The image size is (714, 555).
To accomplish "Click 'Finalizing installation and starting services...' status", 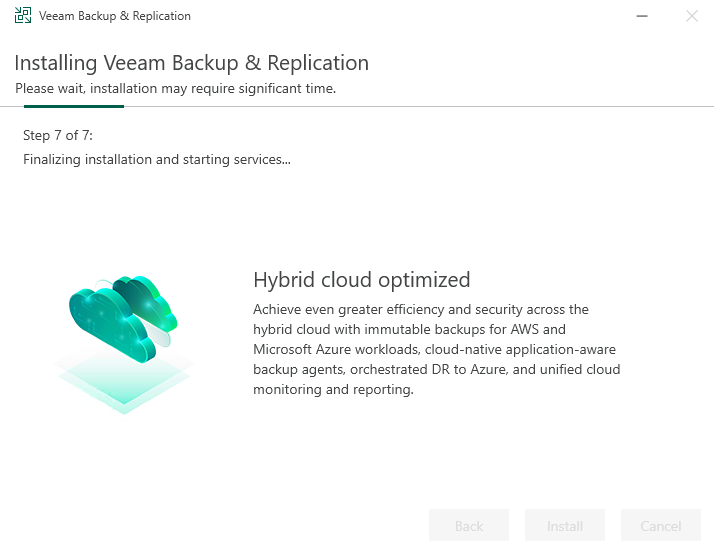I will click(157, 159).
